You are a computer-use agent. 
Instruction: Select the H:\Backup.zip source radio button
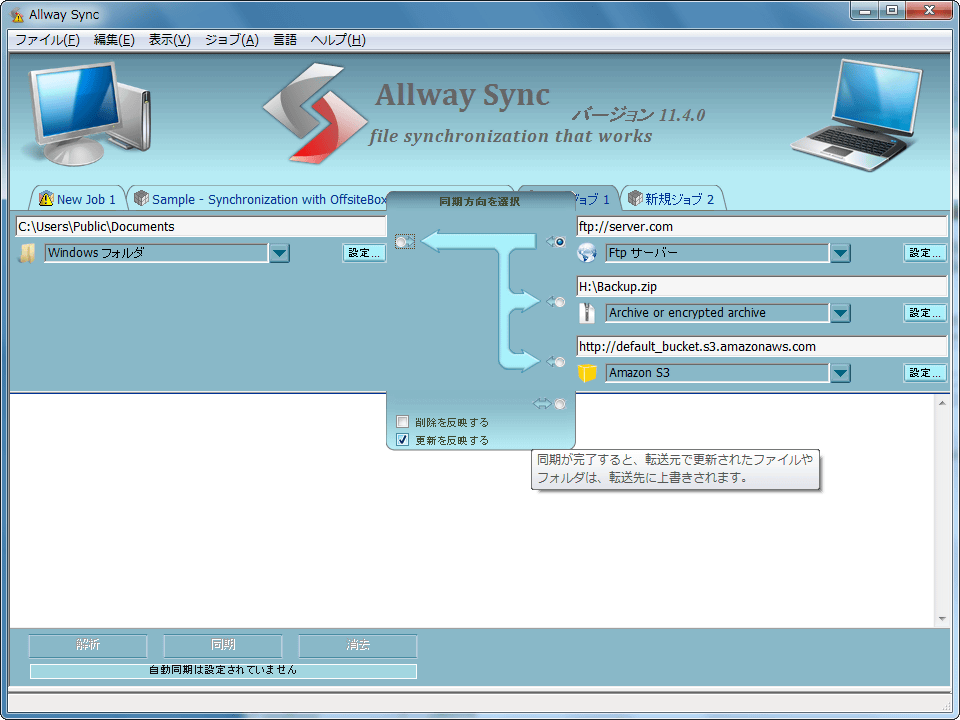pyautogui.click(x=560, y=302)
